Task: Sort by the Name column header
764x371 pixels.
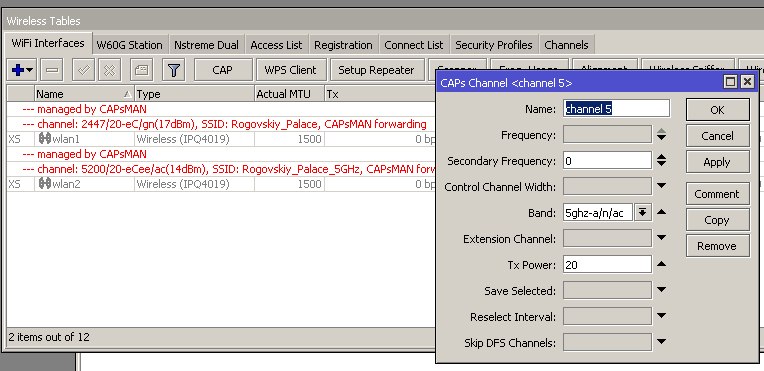Action: click(x=84, y=94)
